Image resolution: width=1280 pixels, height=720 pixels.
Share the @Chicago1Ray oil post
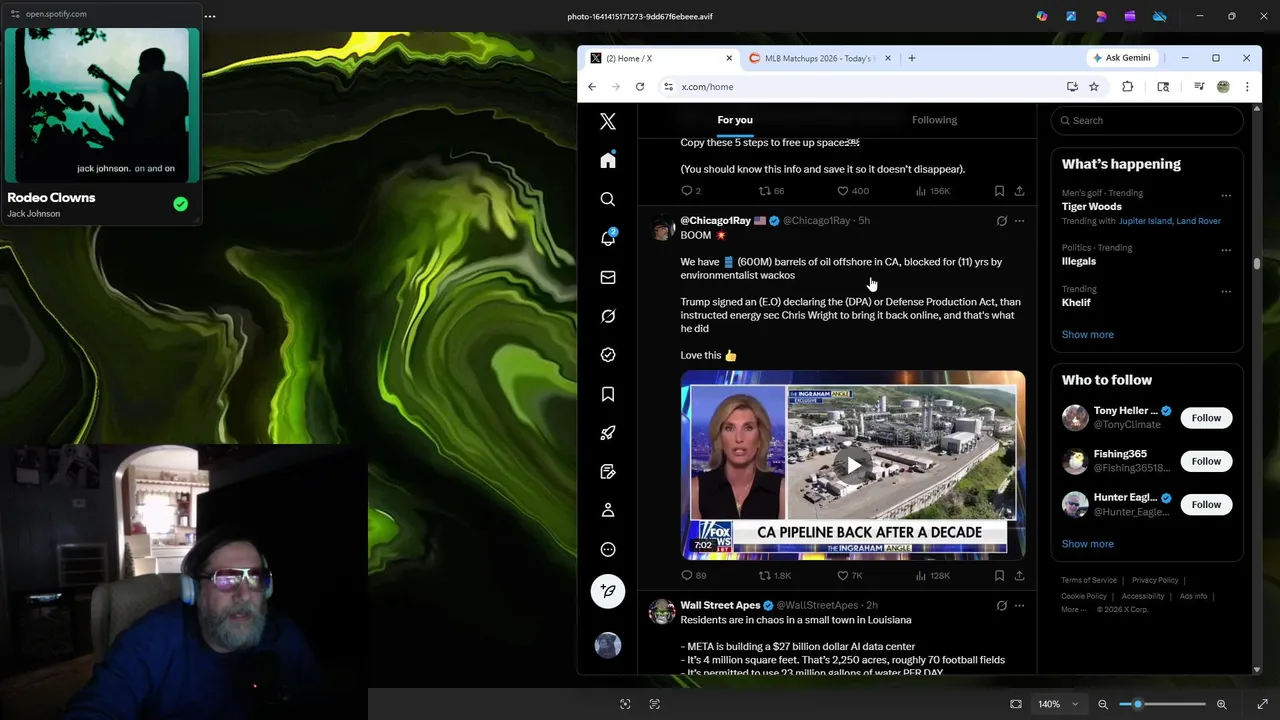click(x=1019, y=575)
